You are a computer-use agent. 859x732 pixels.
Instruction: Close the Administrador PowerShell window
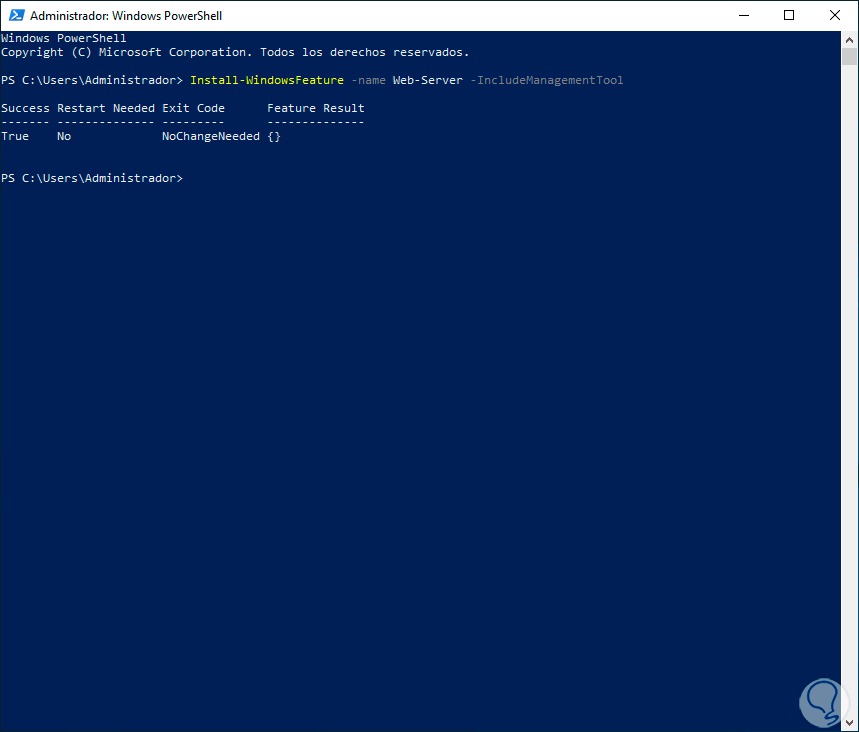[x=834, y=15]
